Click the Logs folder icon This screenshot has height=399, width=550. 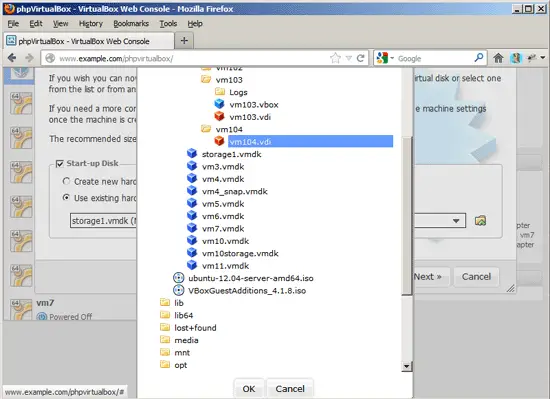[x=220, y=92]
